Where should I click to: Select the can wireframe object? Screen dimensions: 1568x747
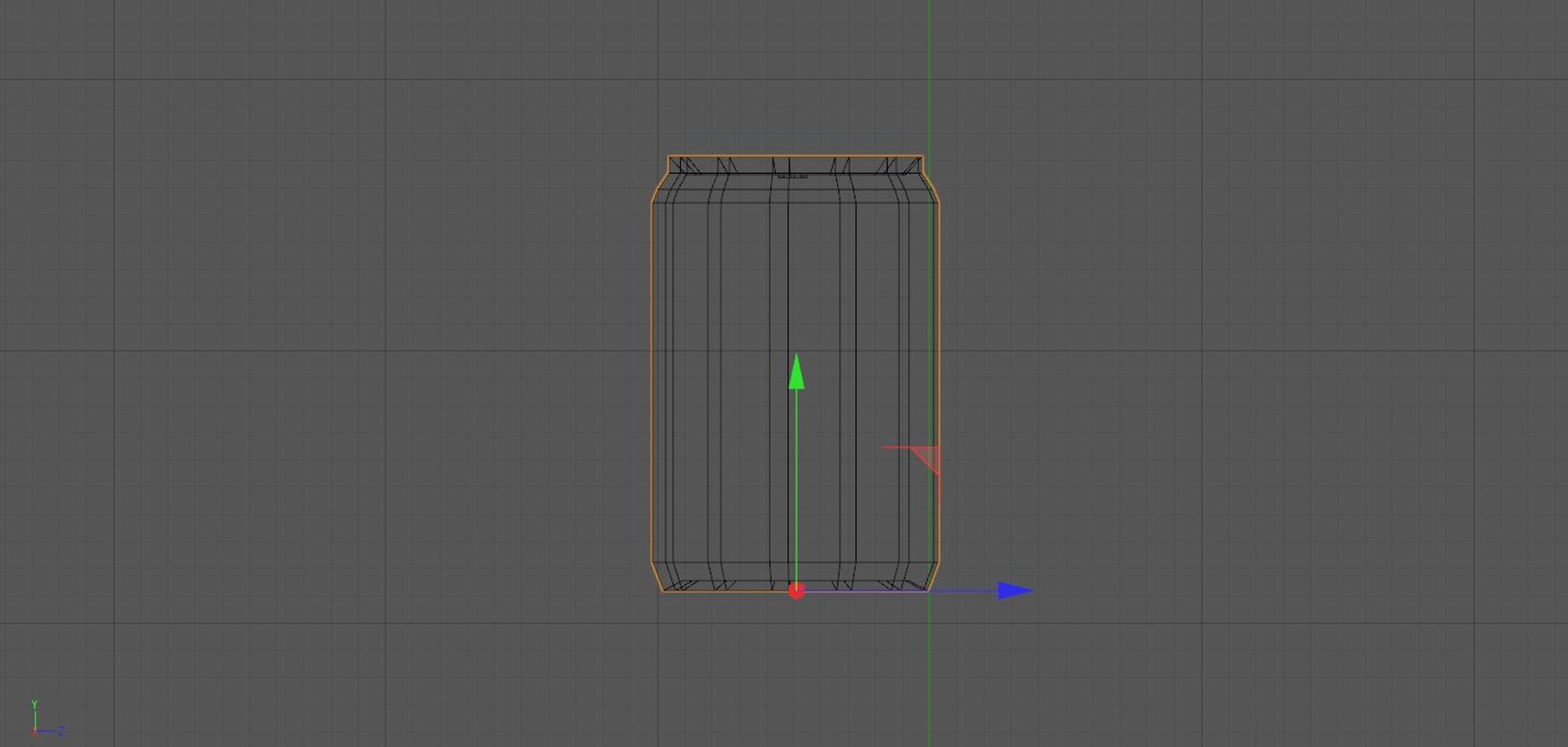pyautogui.click(x=795, y=373)
